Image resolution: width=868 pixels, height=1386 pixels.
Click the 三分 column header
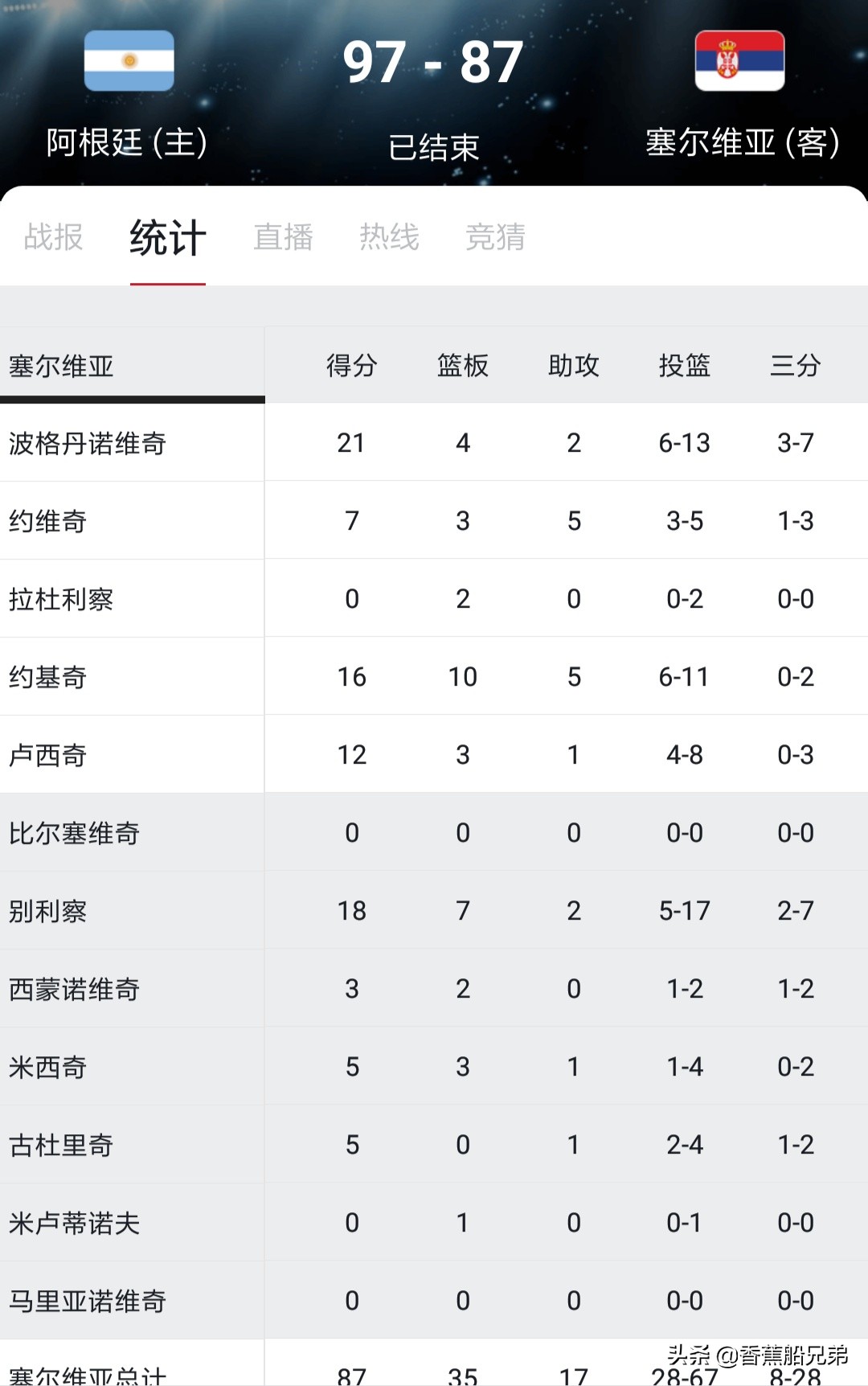pyautogui.click(x=796, y=365)
